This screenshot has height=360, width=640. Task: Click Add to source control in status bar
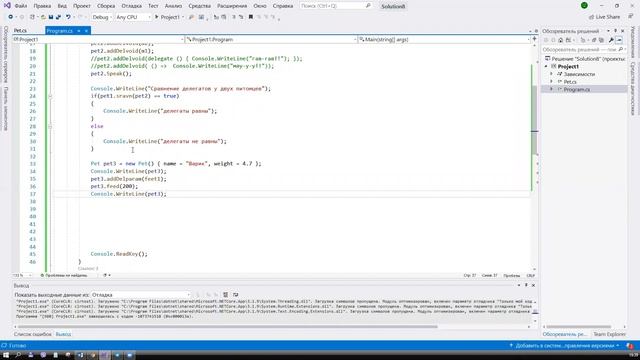point(565,346)
